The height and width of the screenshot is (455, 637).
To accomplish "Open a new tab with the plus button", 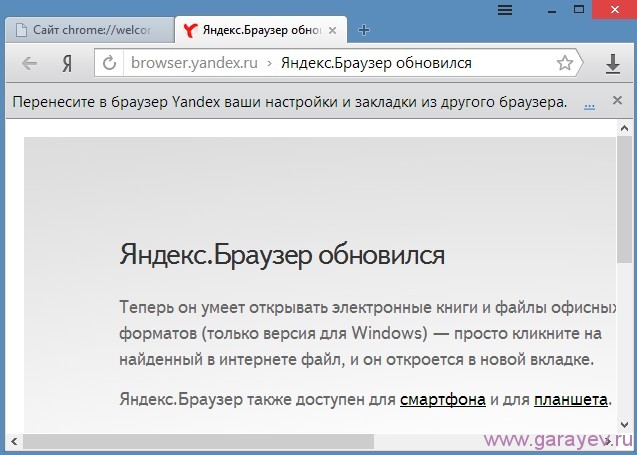I will click(x=364, y=30).
